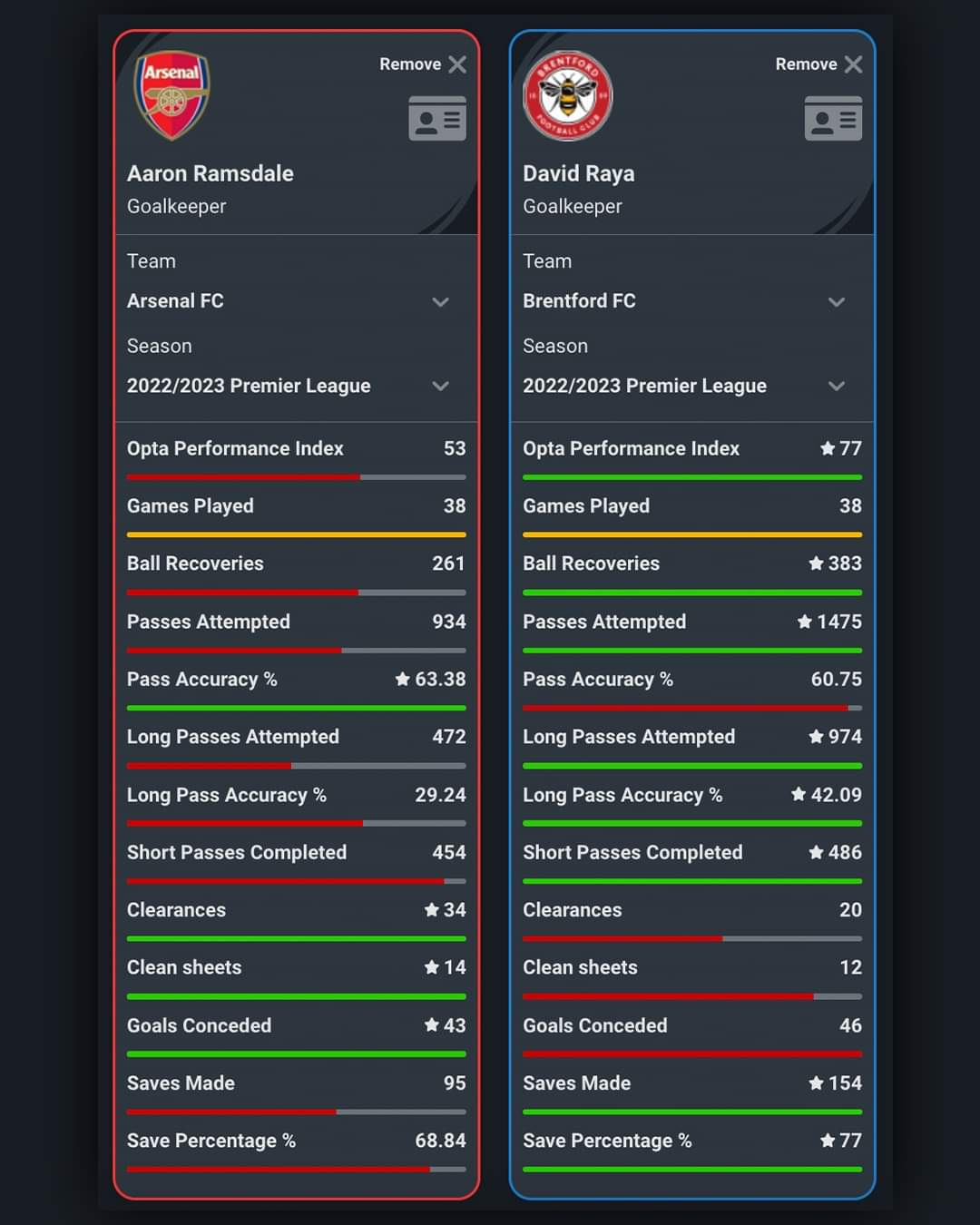Screen dimensions: 980x1225
Task: Click star beside Raya's Saves Made
Action: point(817,1083)
